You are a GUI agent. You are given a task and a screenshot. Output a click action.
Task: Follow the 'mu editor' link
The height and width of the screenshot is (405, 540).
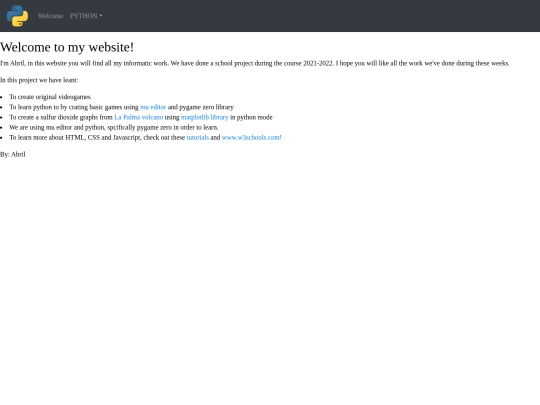(x=153, y=107)
